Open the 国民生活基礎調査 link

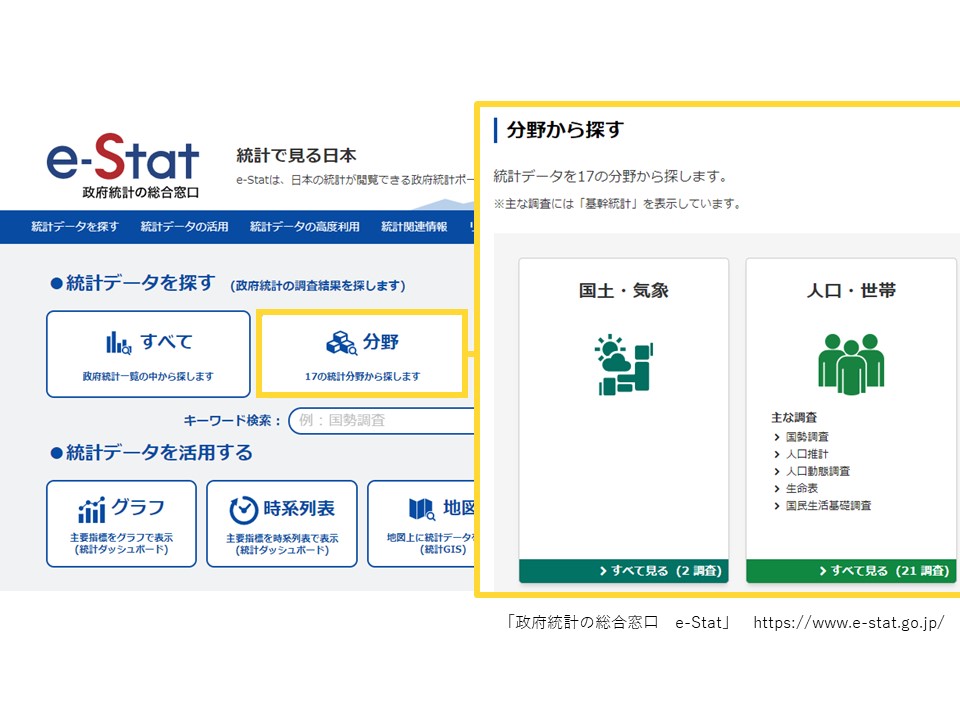828,505
